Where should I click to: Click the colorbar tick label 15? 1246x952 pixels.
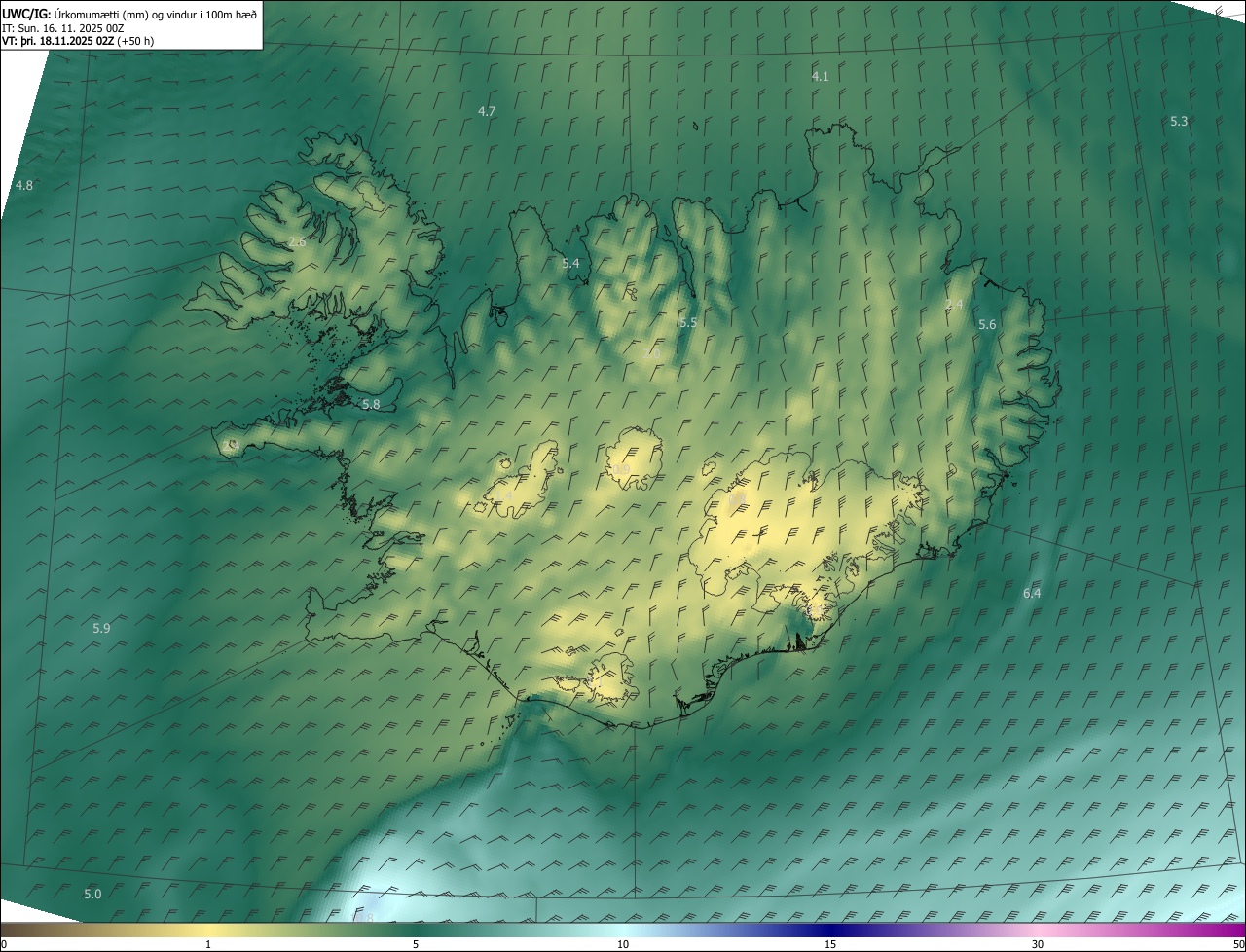(x=830, y=944)
